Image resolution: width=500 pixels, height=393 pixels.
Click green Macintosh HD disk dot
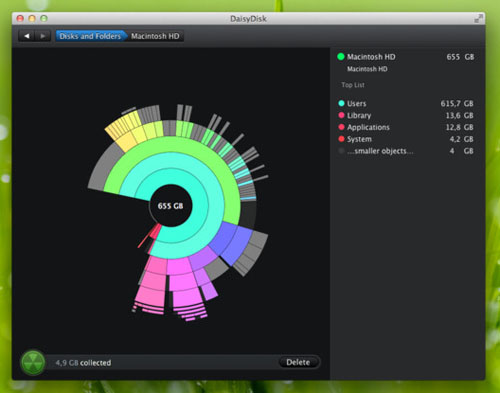tap(341, 57)
